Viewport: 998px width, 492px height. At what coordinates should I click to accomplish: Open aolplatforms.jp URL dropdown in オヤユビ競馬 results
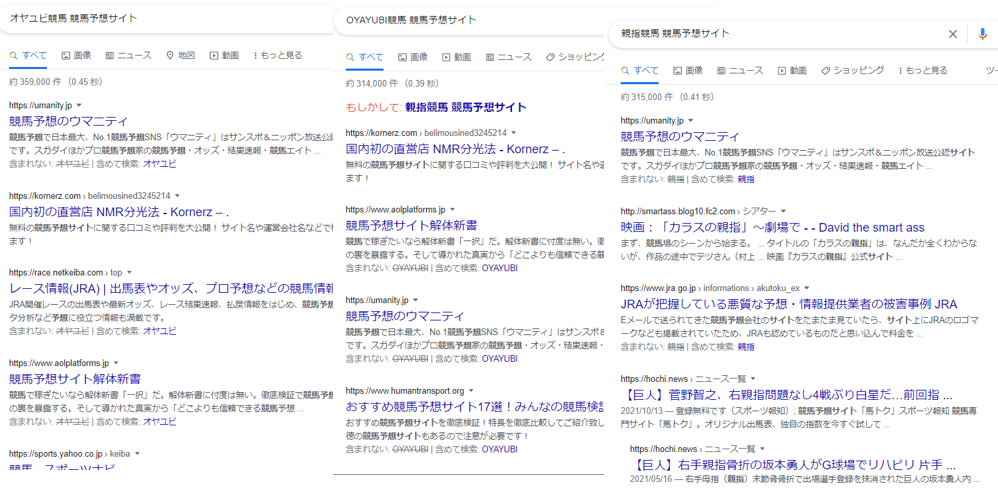116,363
